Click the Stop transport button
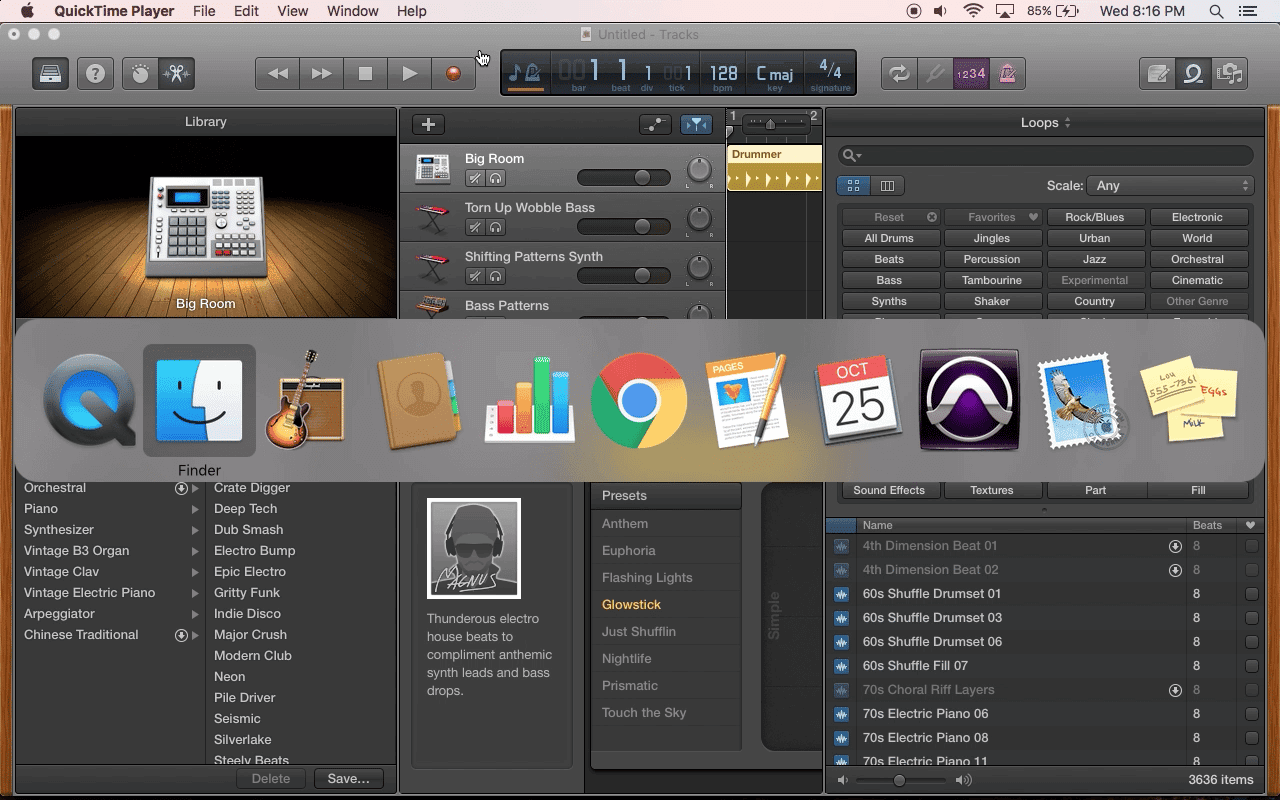 point(366,73)
